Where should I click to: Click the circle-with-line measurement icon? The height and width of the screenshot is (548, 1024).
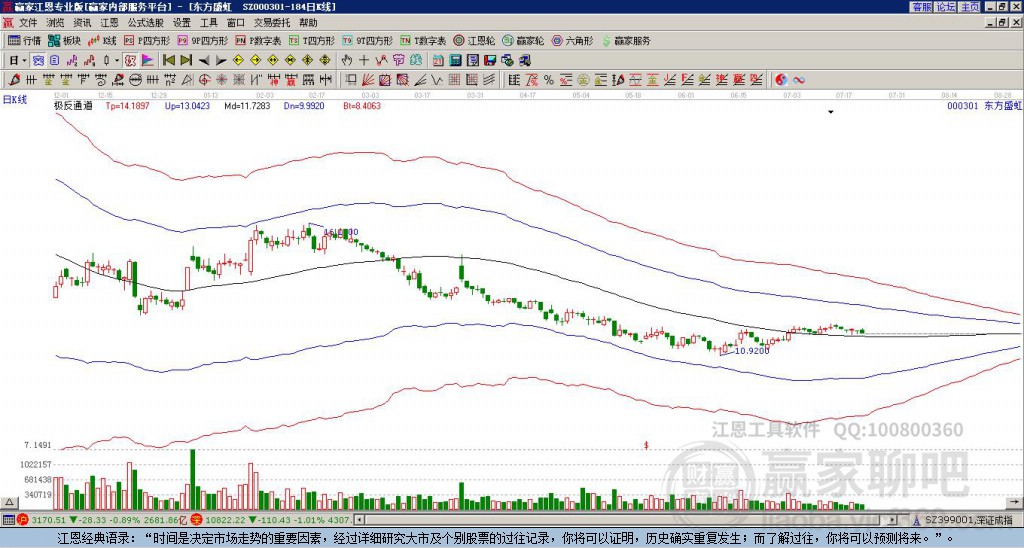click(134, 80)
